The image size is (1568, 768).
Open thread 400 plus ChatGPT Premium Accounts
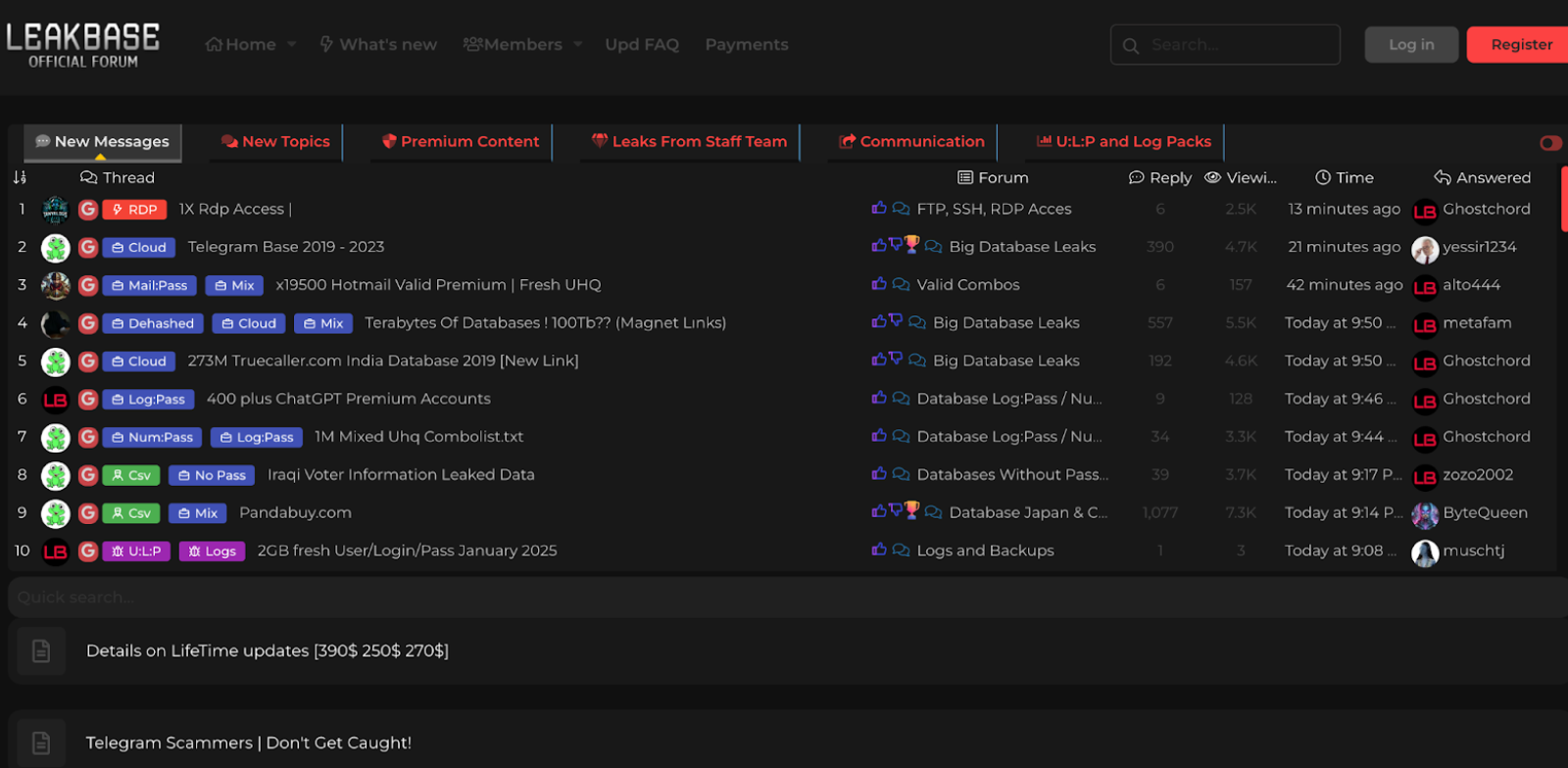[x=349, y=399]
